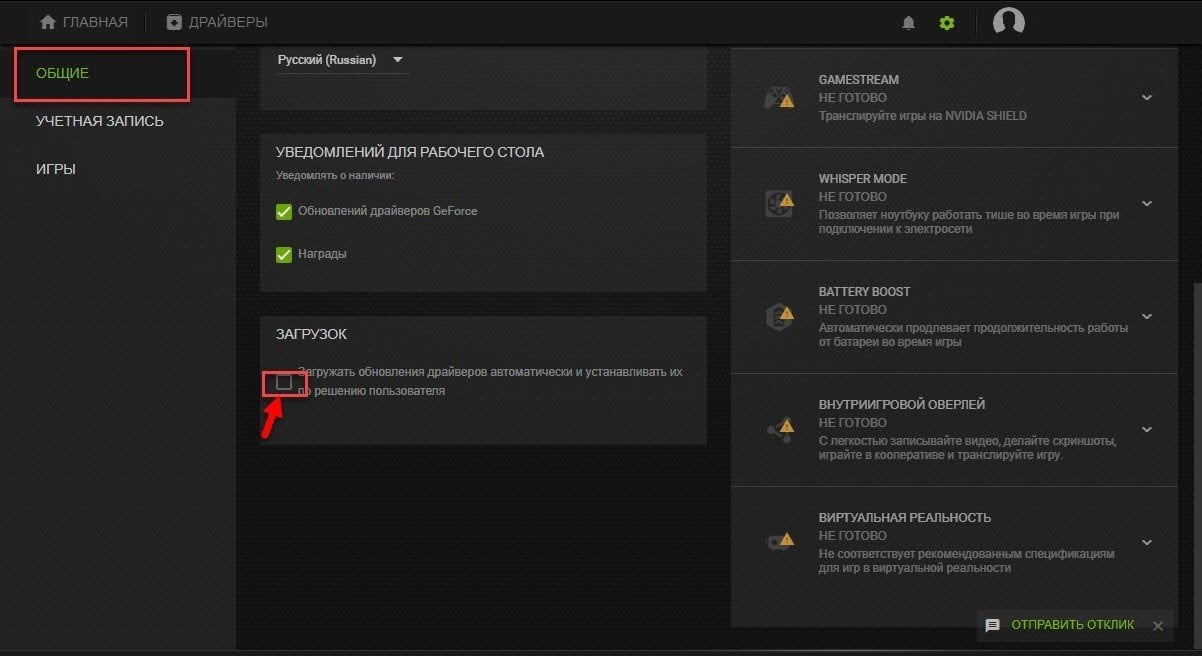Go to the ГЛАВНАЯ tab

tap(84, 22)
